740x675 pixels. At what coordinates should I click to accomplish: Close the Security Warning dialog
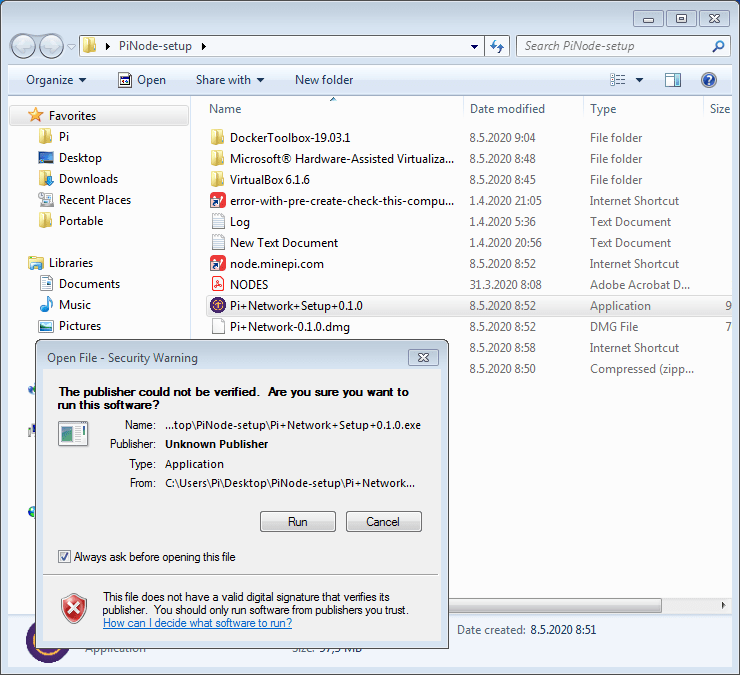[423, 358]
